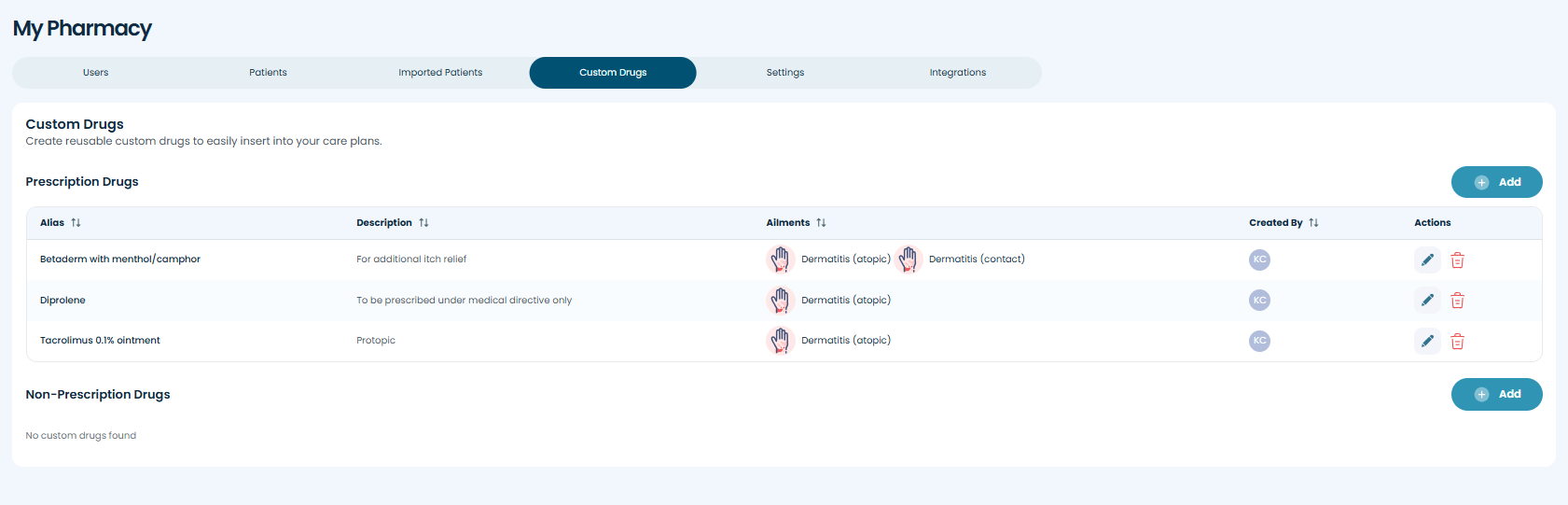This screenshot has width=1568, height=505.
Task: Delete the Betaderm with menthol/camphor drug
Action: click(1457, 260)
